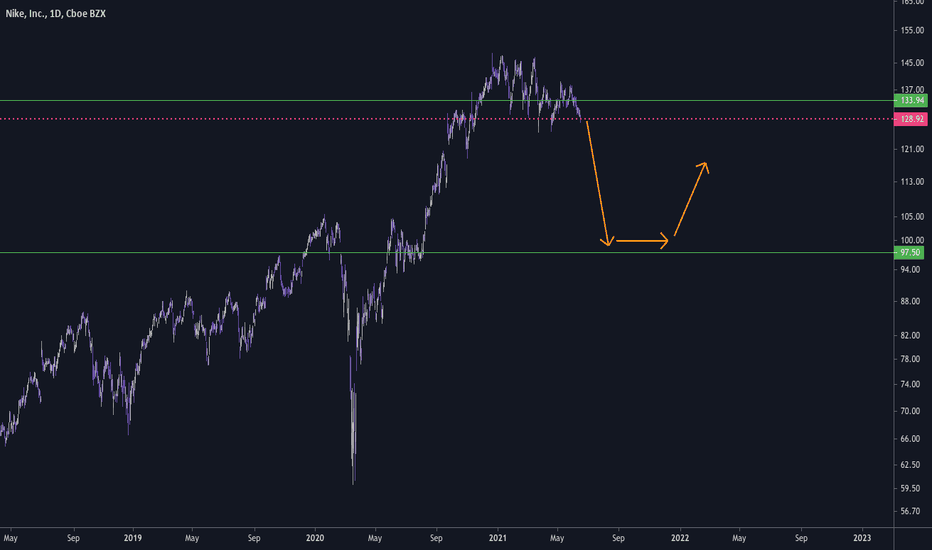This screenshot has height=550, width=932.
Task: Click the 2019 label on time axis
Action: pos(133,538)
